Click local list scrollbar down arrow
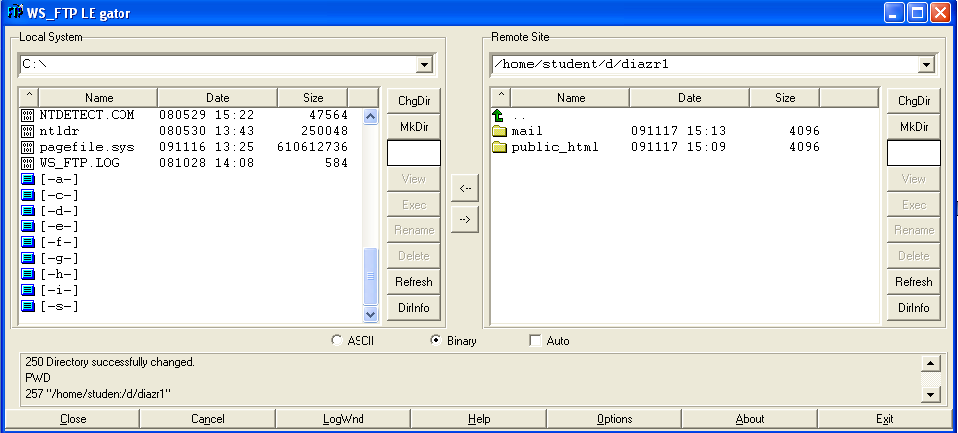This screenshot has height=433, width=958. pyautogui.click(x=371, y=314)
